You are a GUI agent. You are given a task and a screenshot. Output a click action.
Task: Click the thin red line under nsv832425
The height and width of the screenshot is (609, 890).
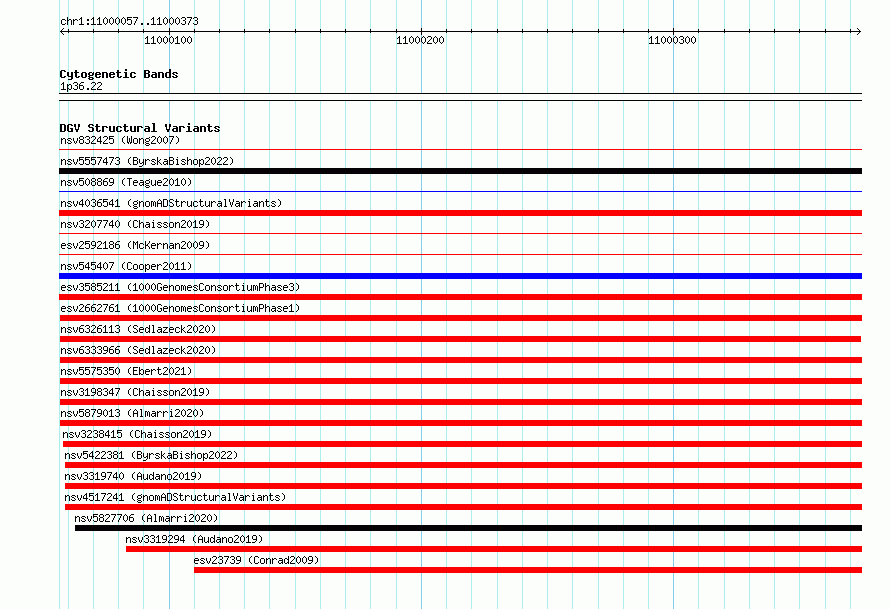pos(460,150)
